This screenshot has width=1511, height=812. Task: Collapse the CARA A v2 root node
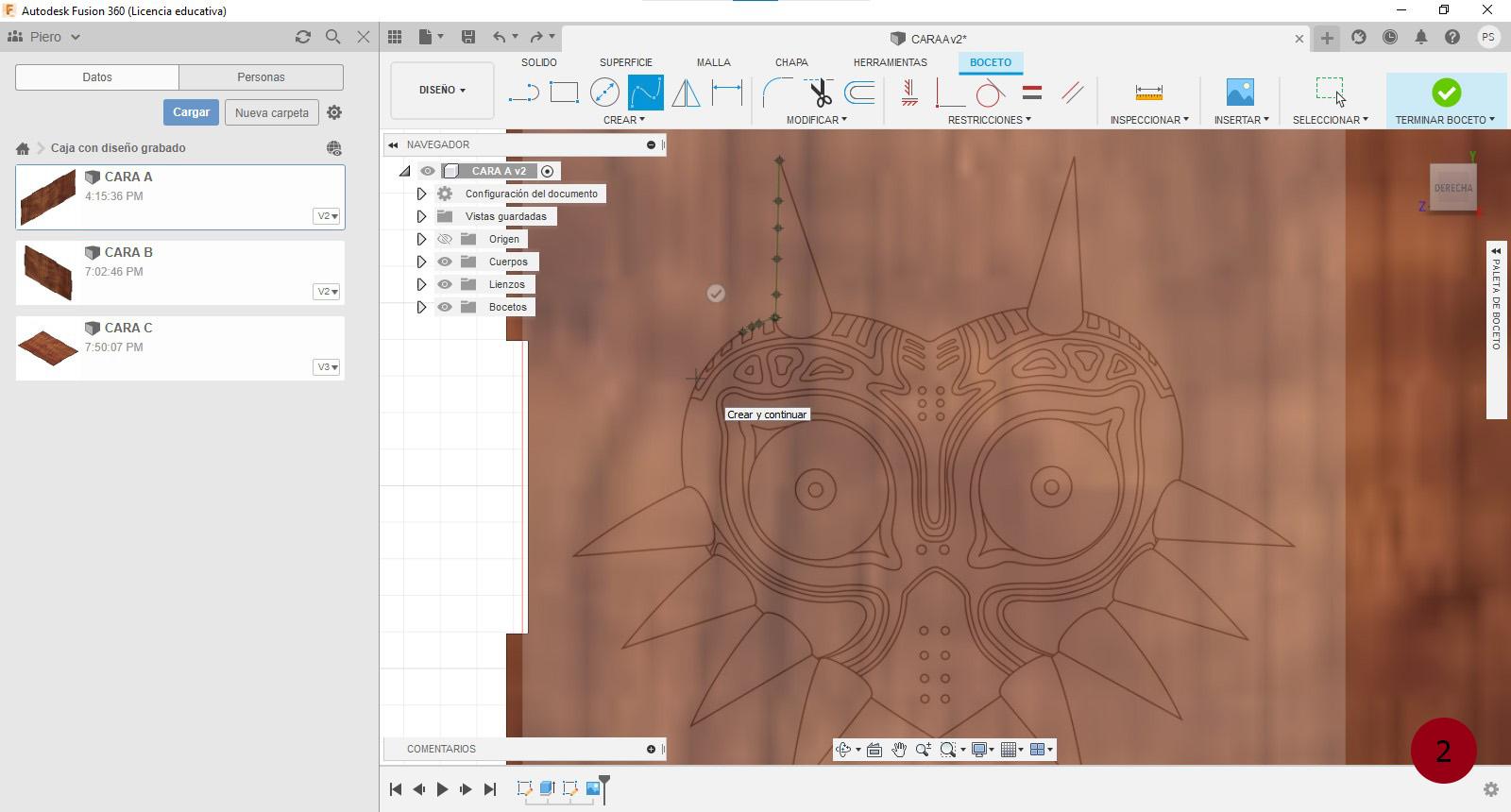coord(404,171)
